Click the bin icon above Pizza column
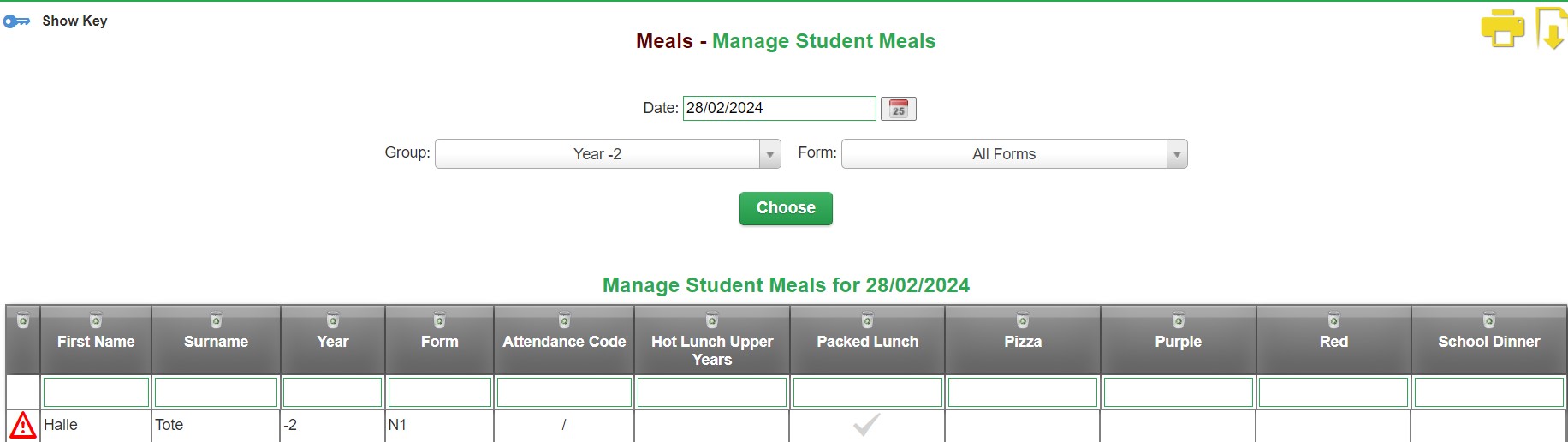Screen dimensions: 1568x442 (x=1023, y=321)
